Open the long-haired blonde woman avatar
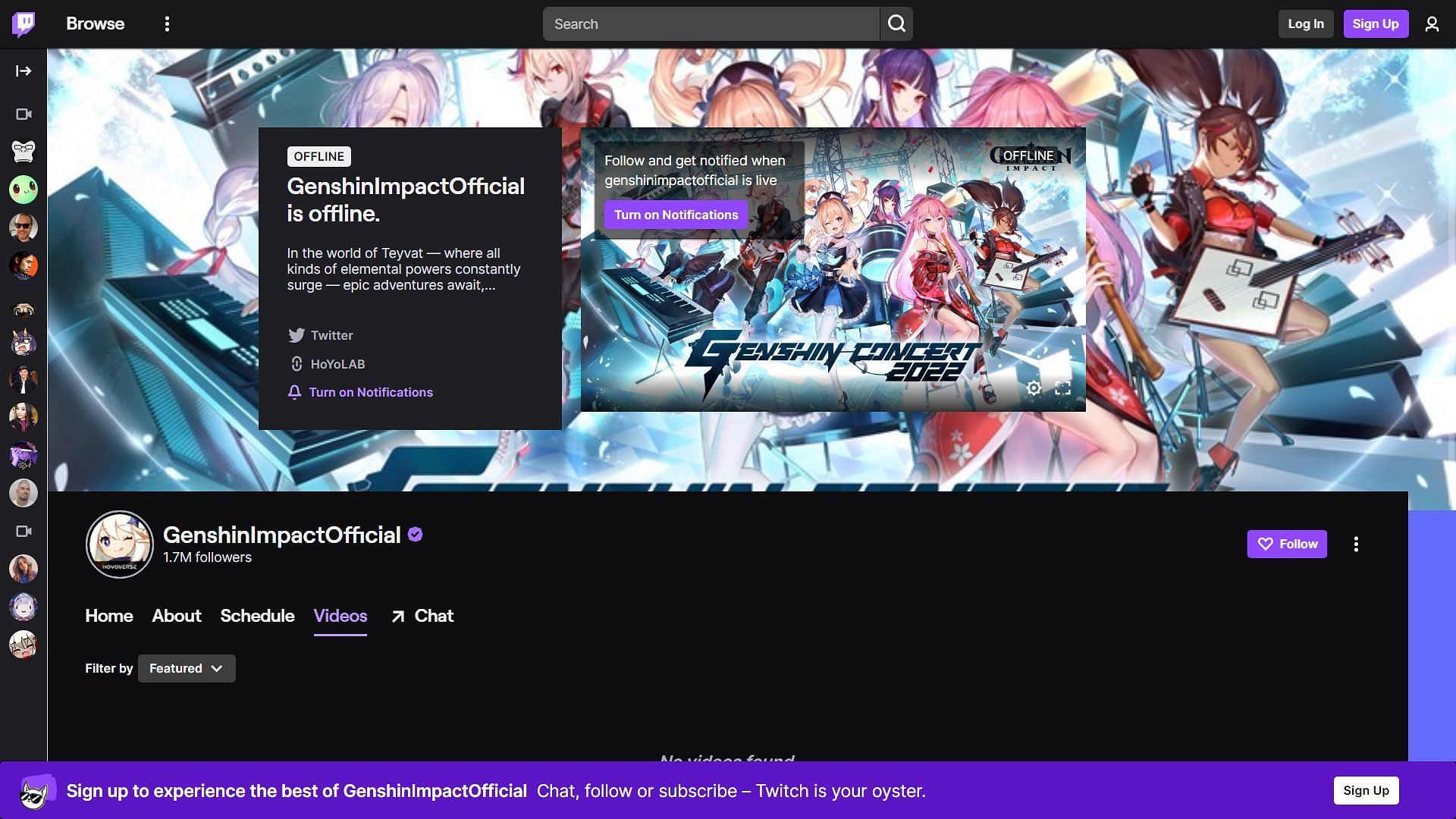Image resolution: width=1456 pixels, height=819 pixels. pos(24,569)
